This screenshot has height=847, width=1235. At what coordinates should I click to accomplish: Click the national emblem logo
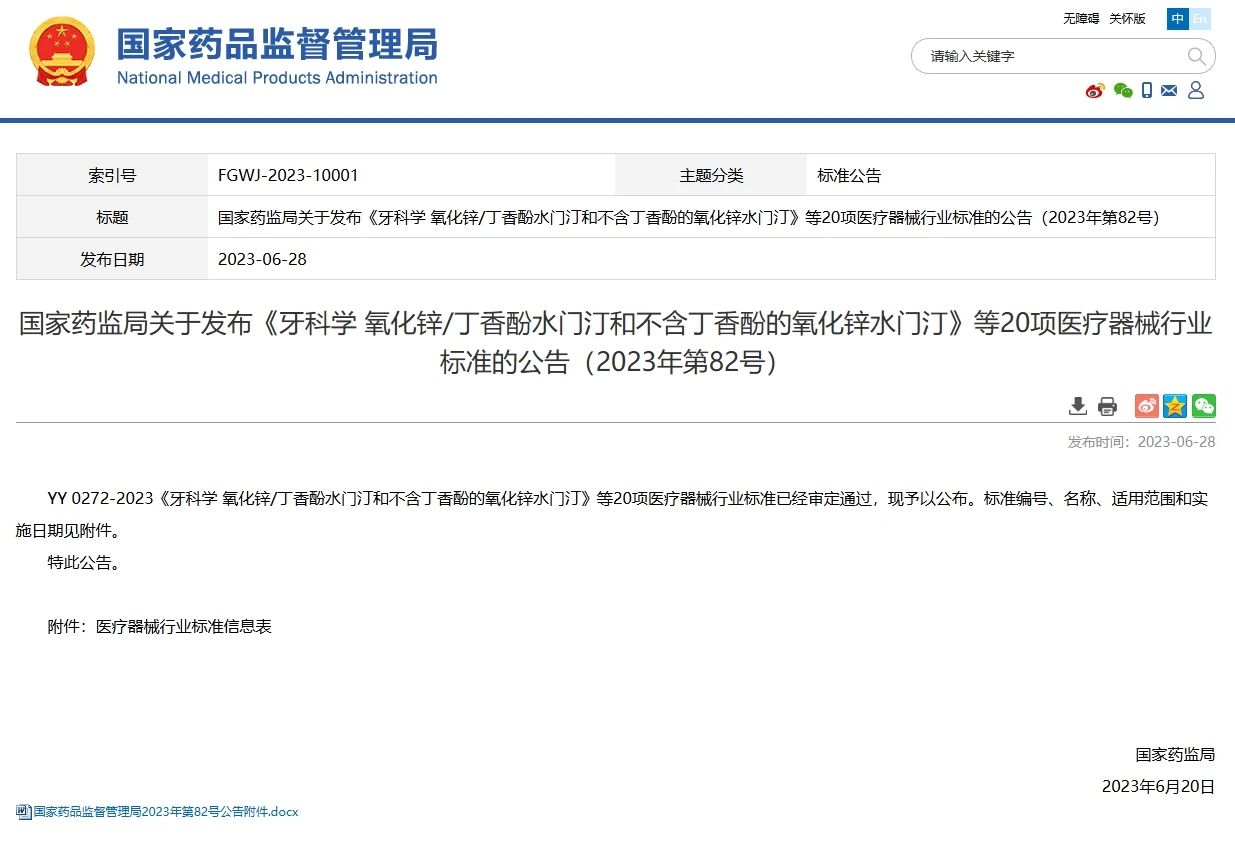point(62,52)
